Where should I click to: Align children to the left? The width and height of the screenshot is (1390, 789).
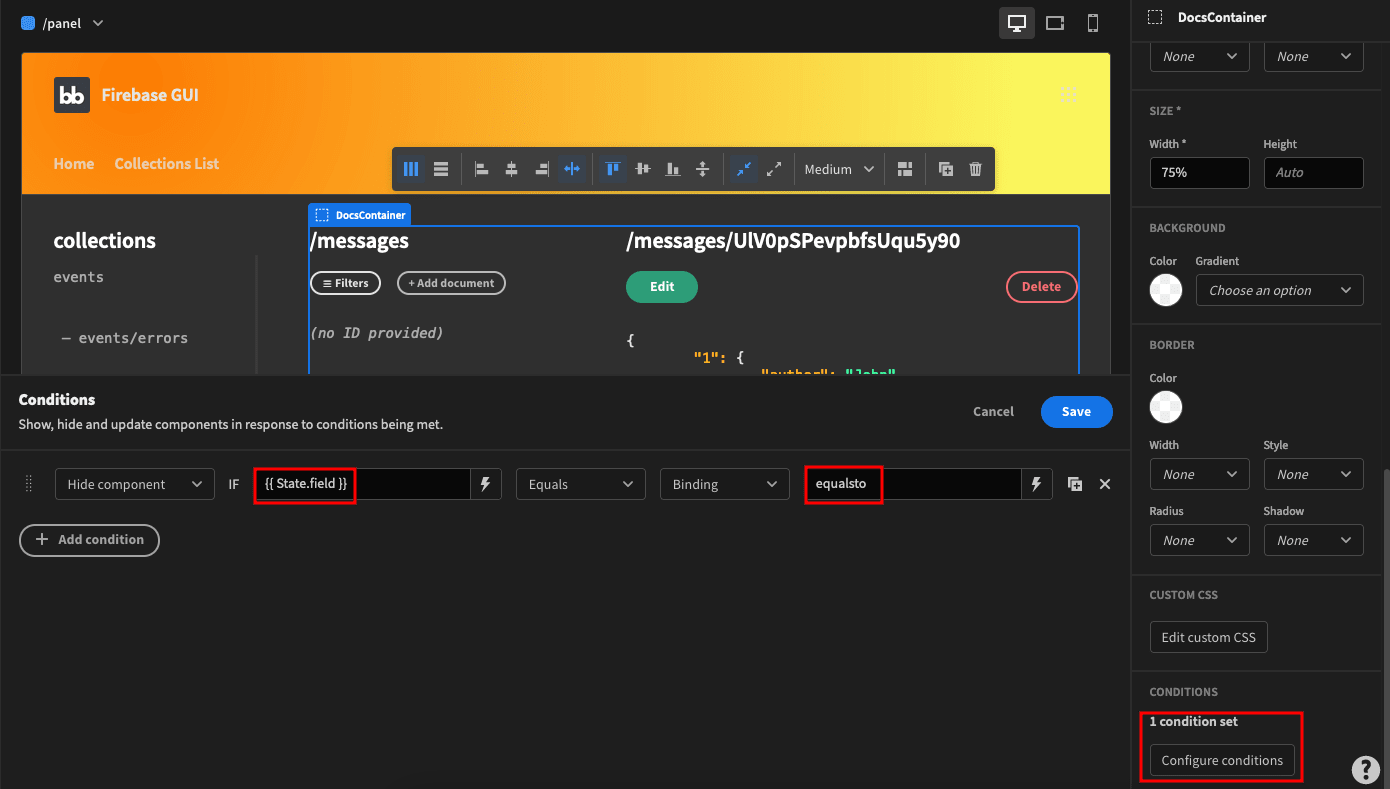[x=481, y=169]
